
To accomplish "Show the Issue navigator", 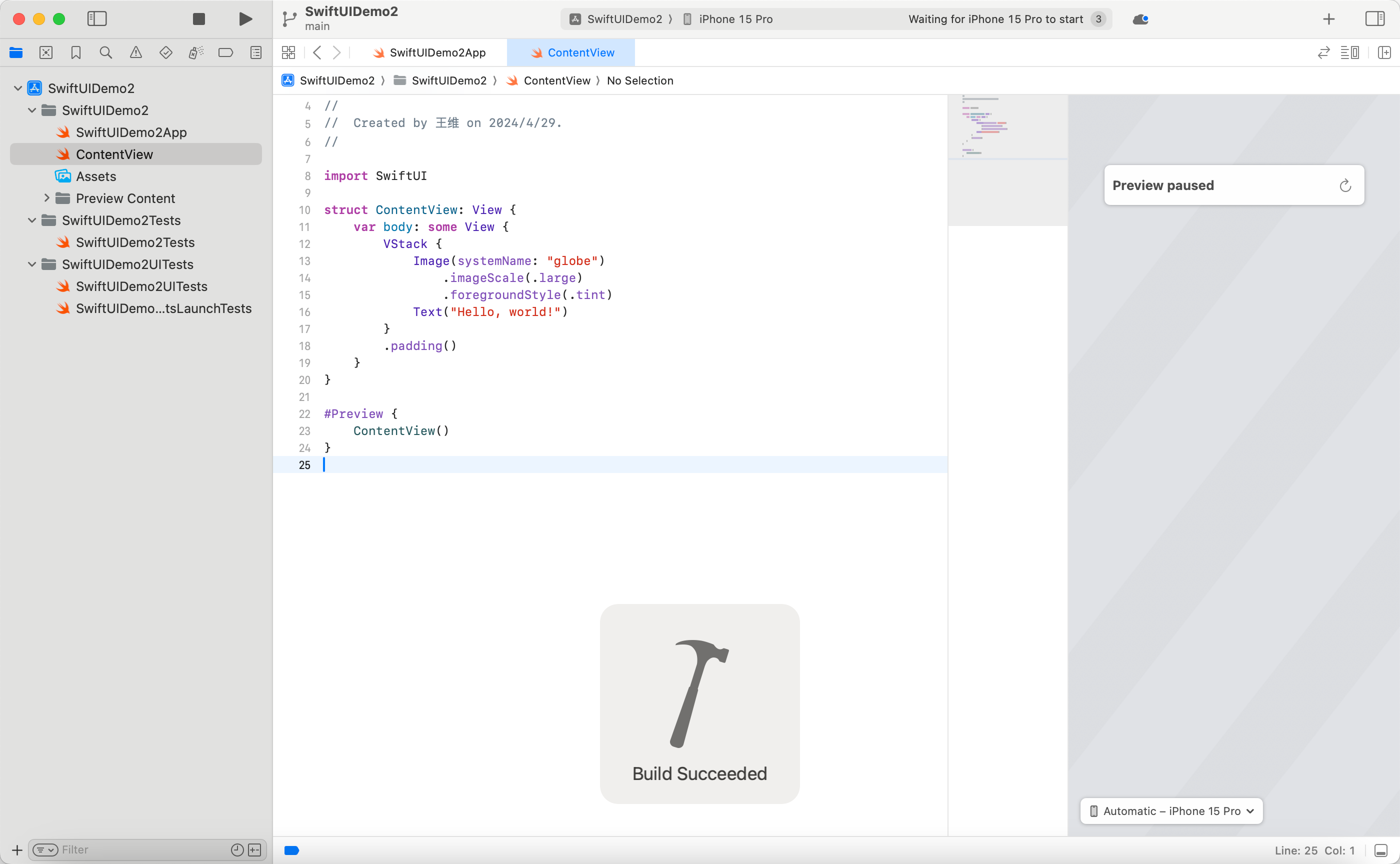I will (x=135, y=52).
